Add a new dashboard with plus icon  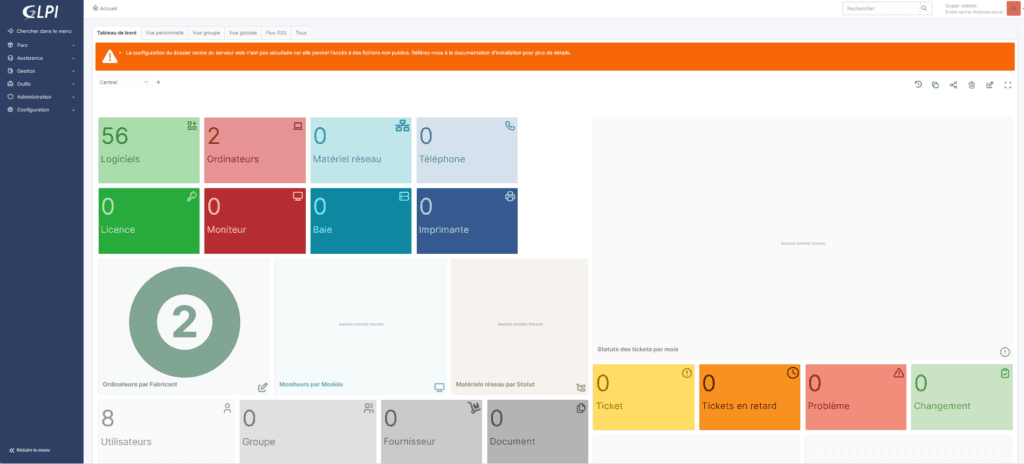[159, 82]
